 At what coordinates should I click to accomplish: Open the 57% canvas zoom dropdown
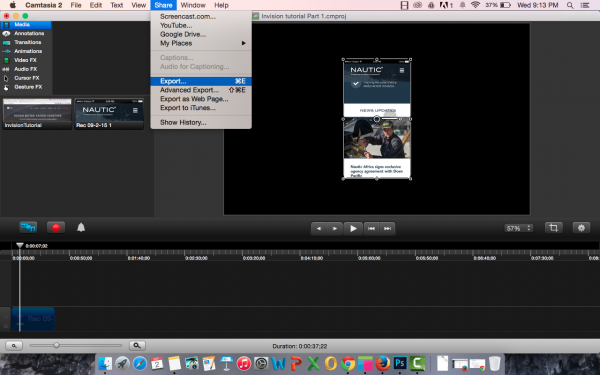click(x=518, y=228)
